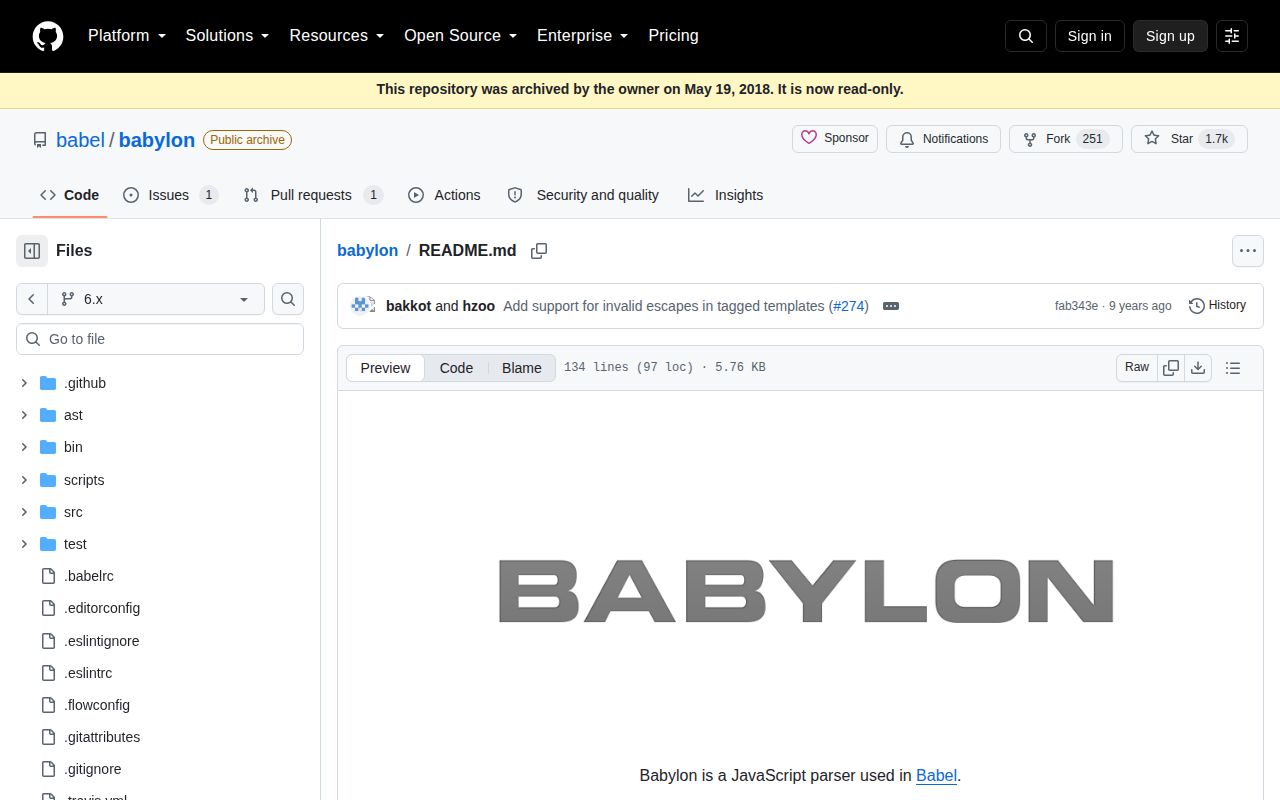Open the Security and quality tab

584,195
